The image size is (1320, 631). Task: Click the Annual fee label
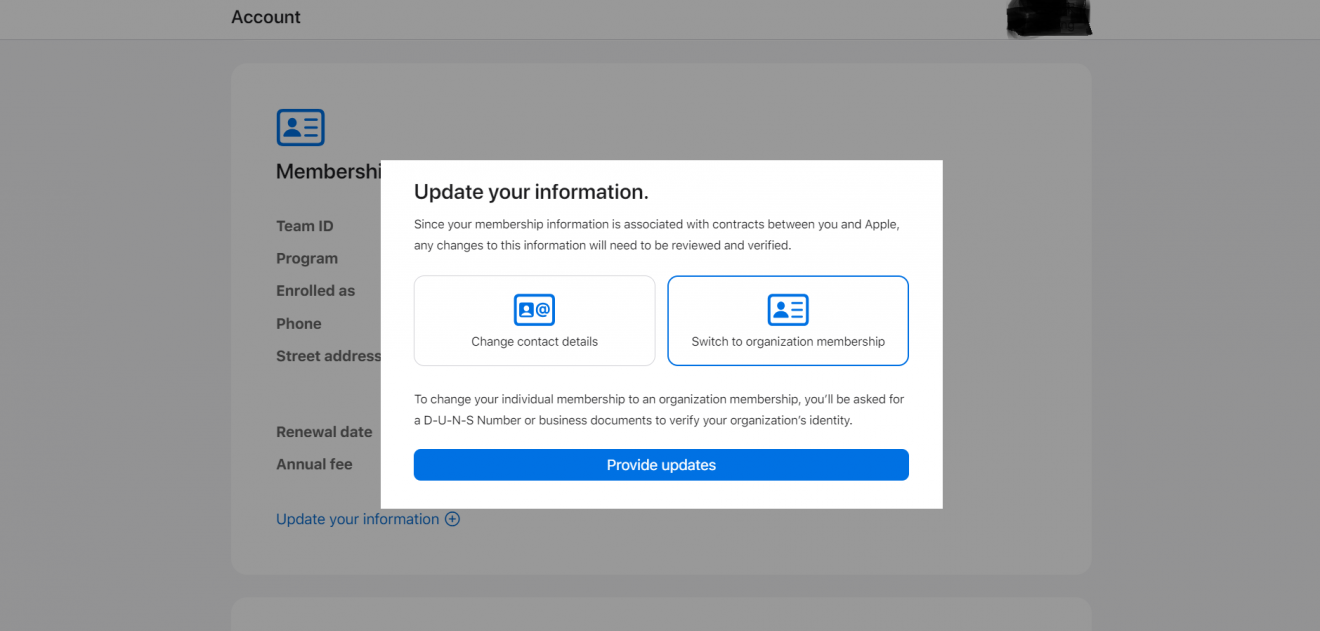(x=314, y=464)
